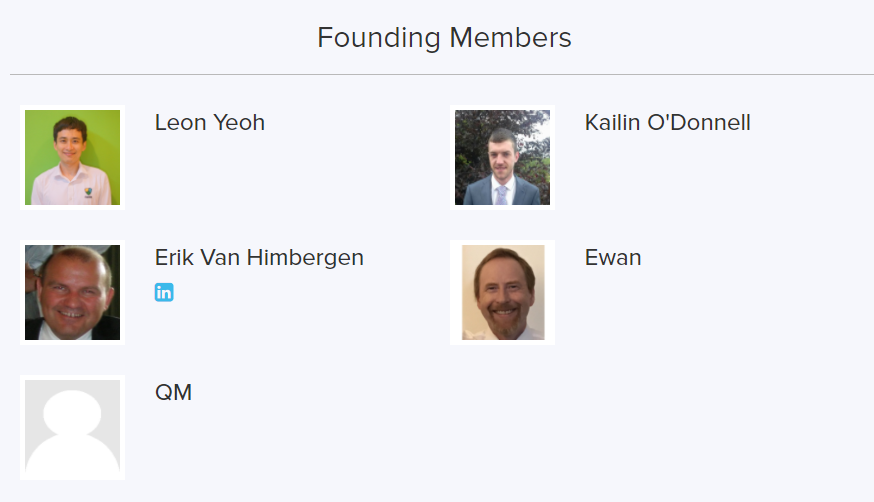Click the Leon Yeoh name link
The image size is (874, 502).
pos(209,122)
